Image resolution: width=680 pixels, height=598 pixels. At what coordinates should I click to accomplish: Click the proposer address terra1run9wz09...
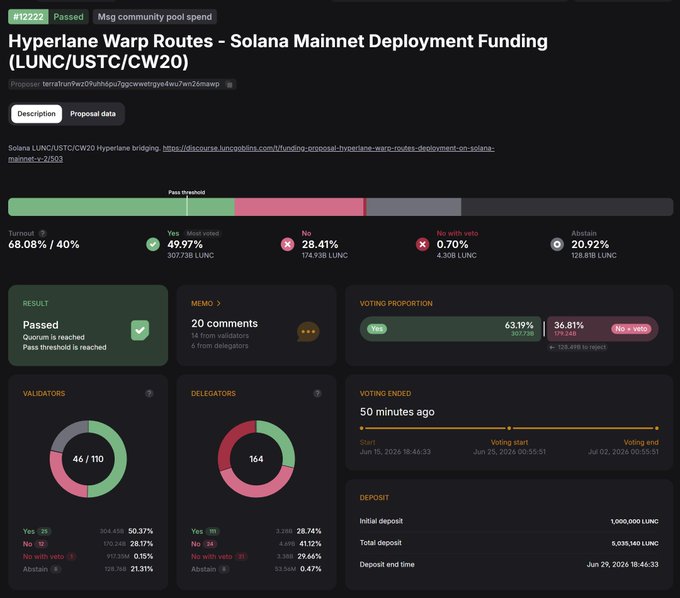tap(131, 84)
